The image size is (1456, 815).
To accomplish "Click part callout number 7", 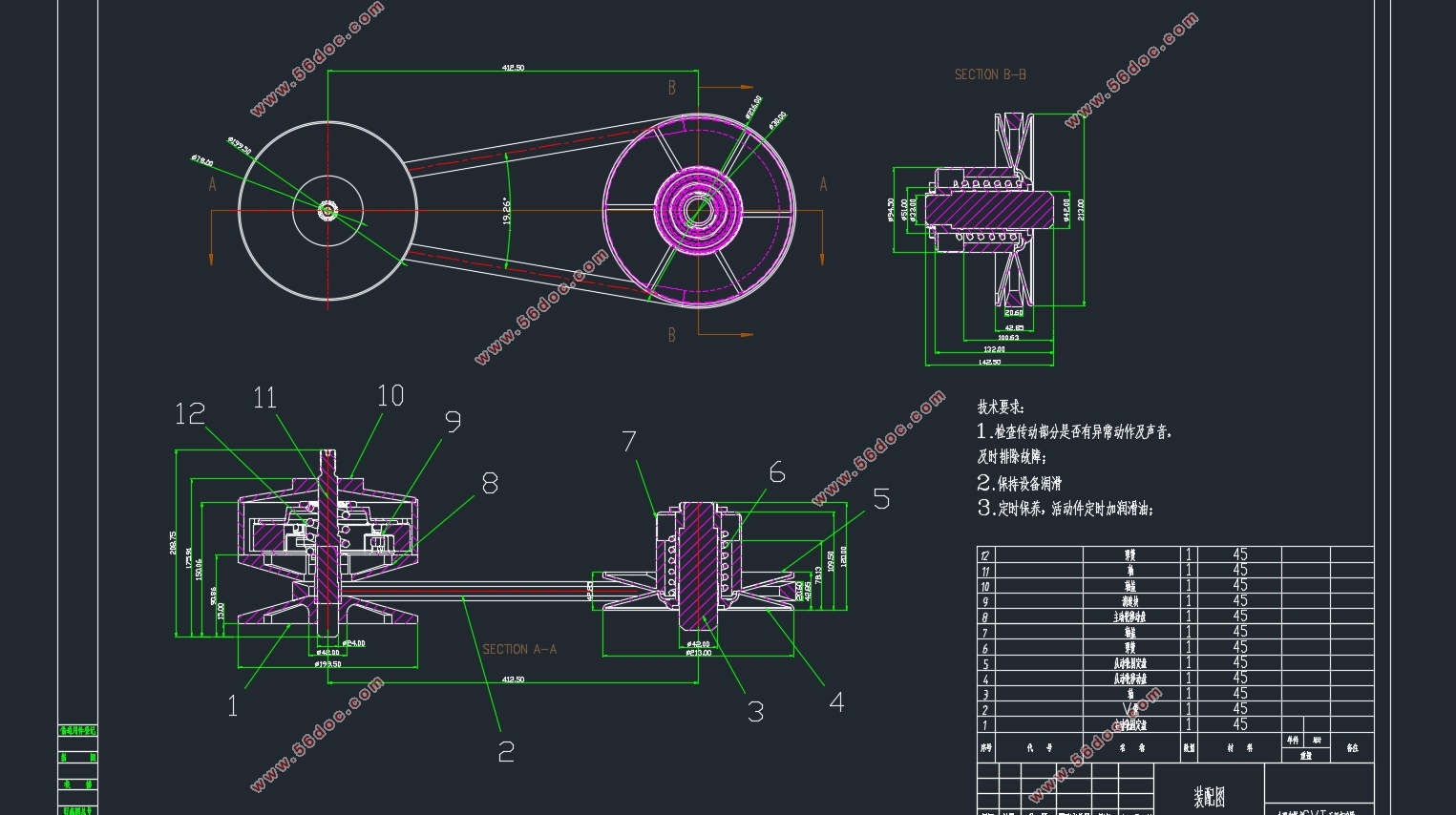I will (629, 442).
